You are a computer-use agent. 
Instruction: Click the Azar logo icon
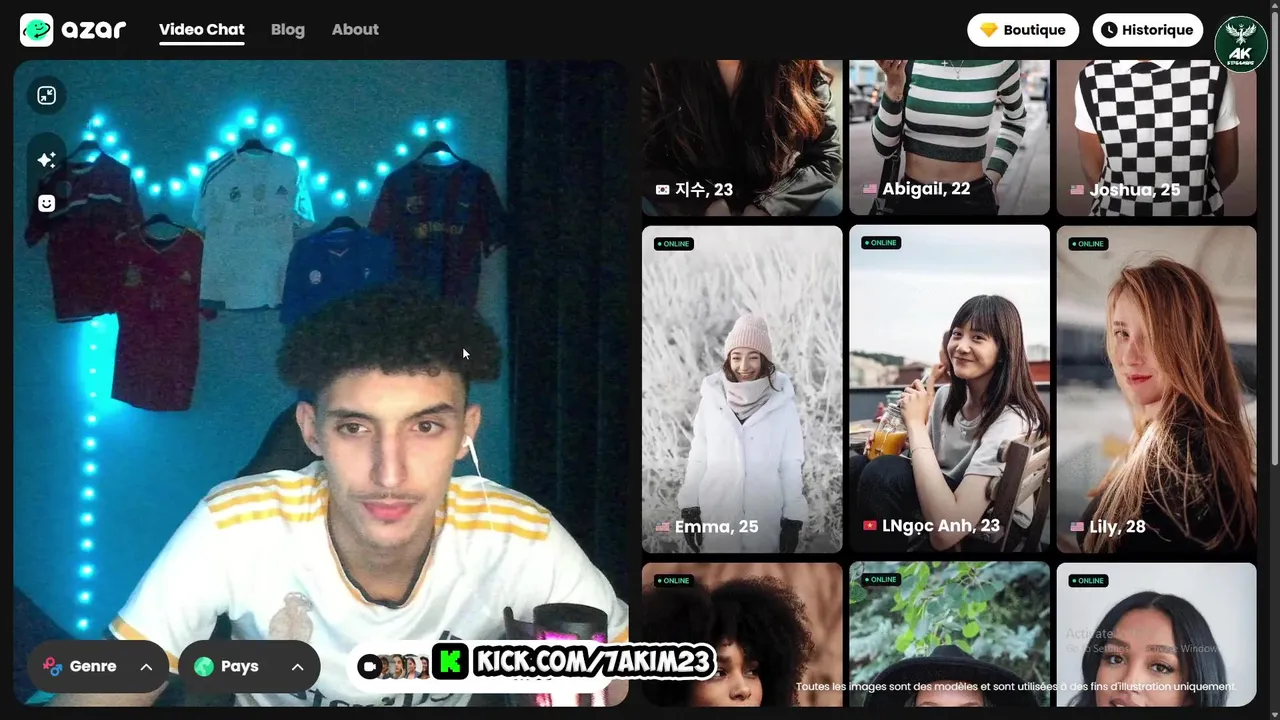tap(37, 30)
